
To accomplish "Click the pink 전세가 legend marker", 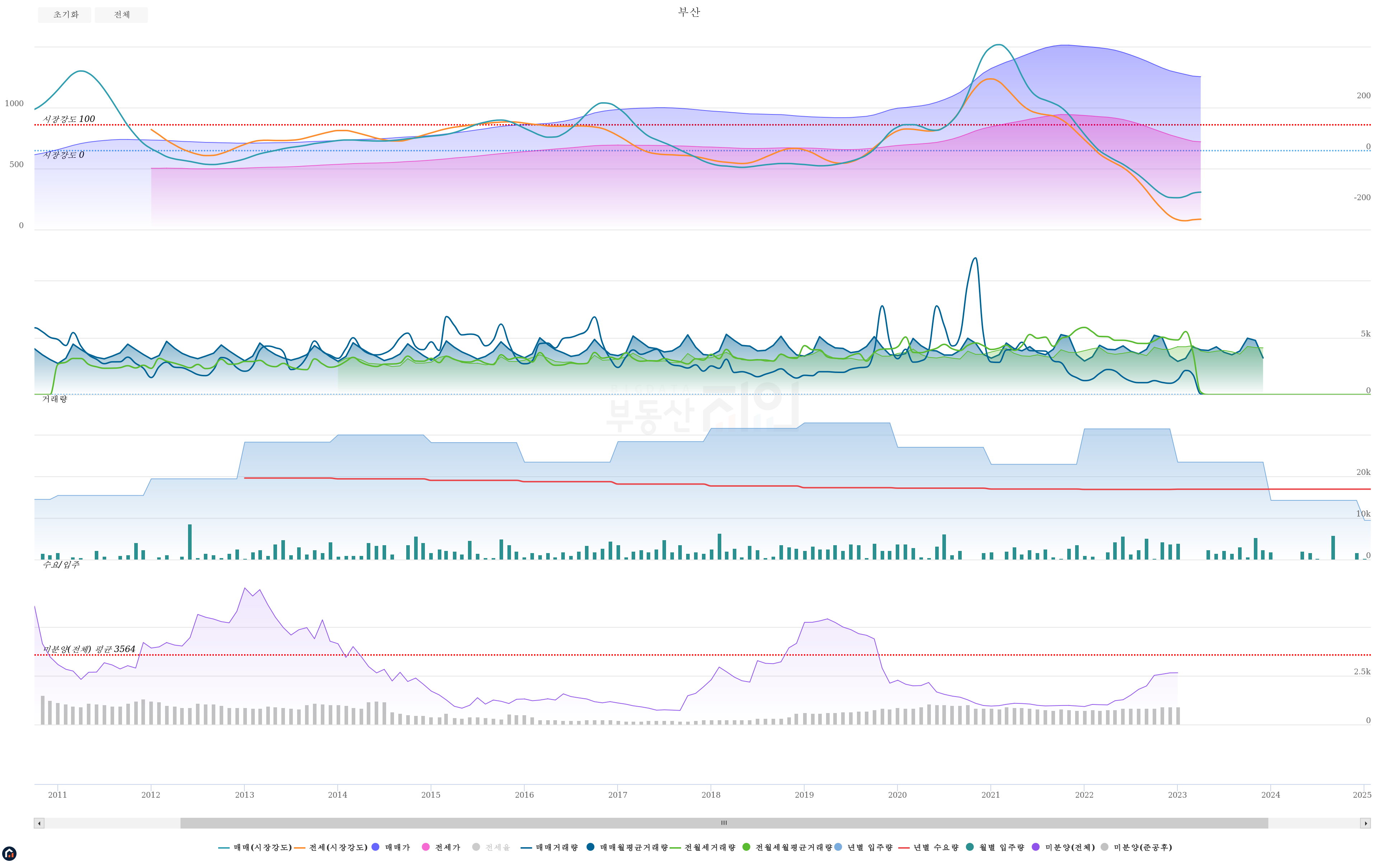I will pos(426,847).
